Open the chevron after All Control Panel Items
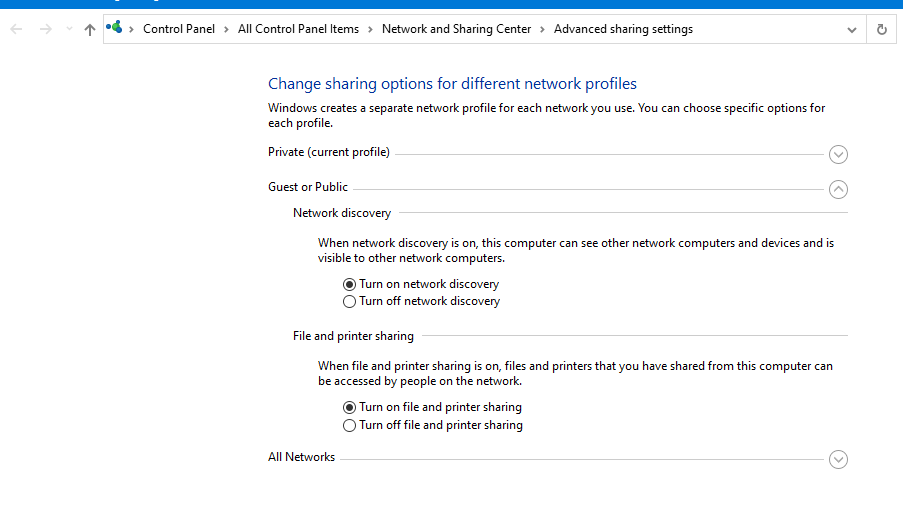This screenshot has width=903, height=510. coord(370,29)
